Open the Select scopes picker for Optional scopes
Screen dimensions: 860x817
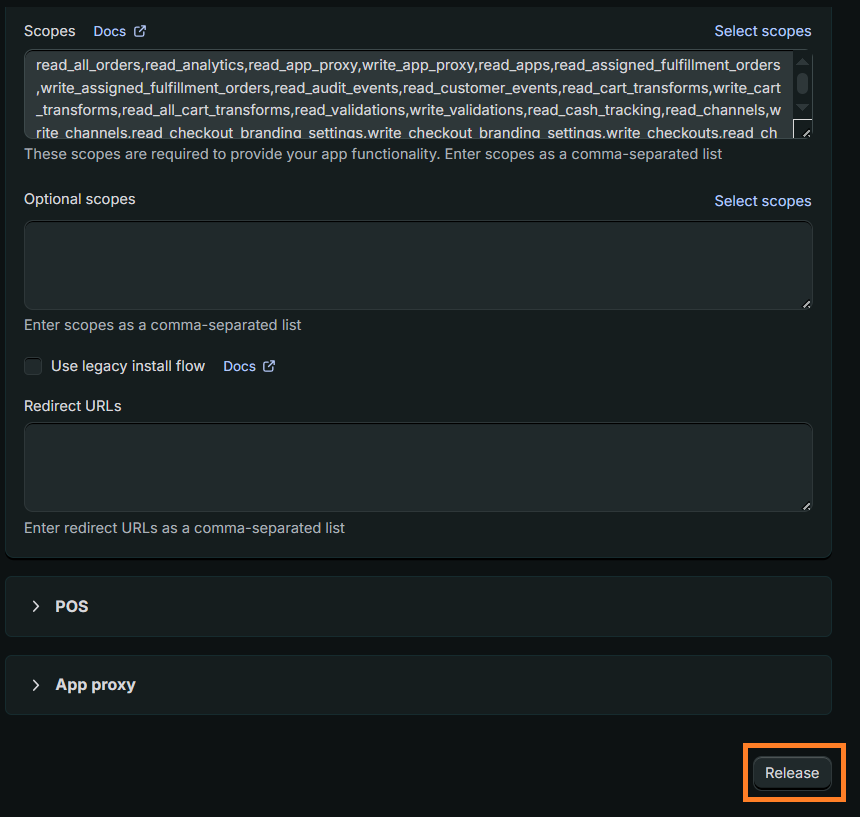(x=762, y=200)
